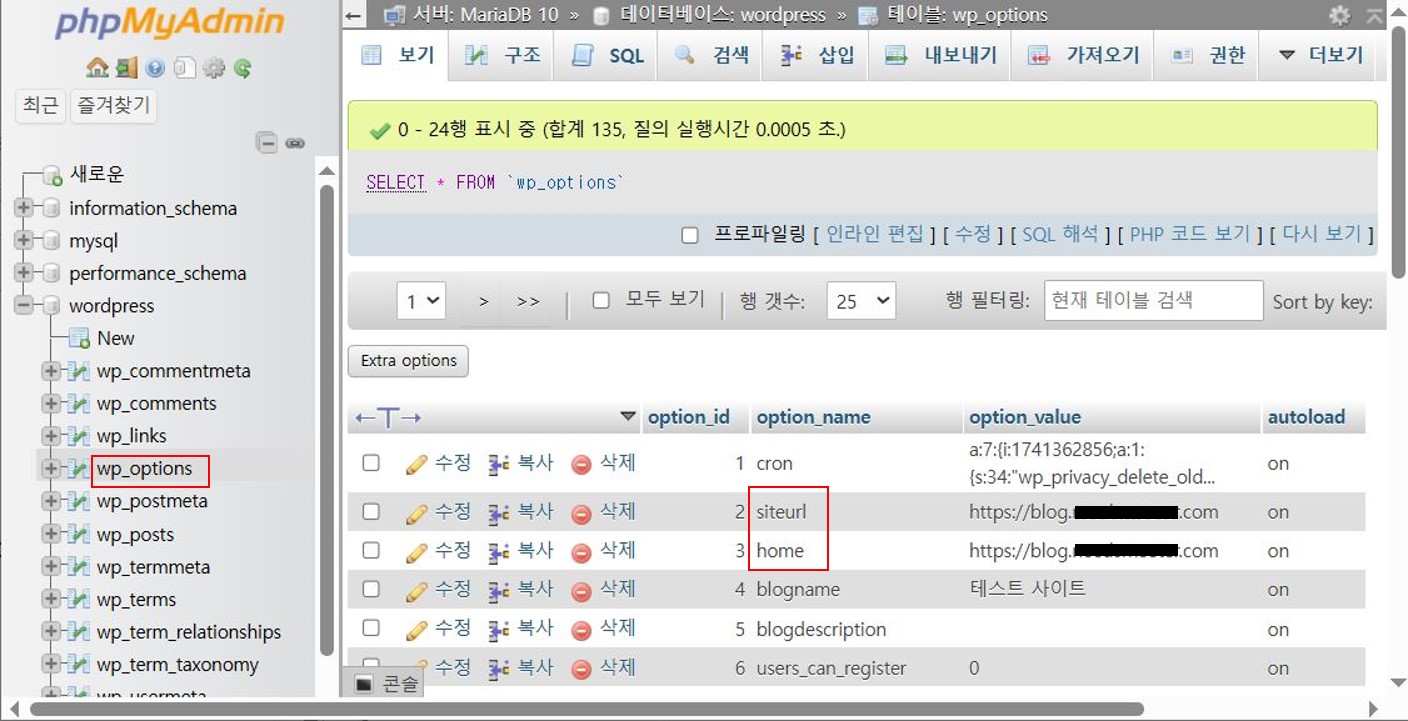Click the delete icon in the home row
Screen dimensions: 1408x721
point(581,551)
